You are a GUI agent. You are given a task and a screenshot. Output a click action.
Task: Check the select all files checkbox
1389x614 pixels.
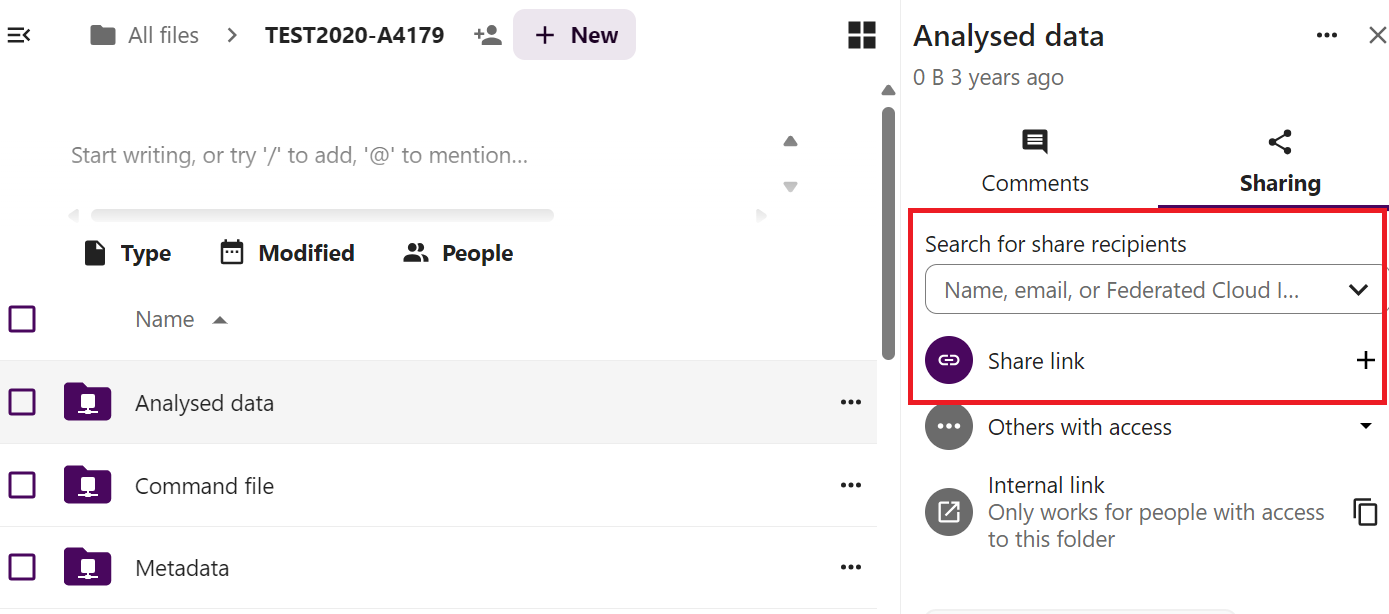click(x=22, y=318)
